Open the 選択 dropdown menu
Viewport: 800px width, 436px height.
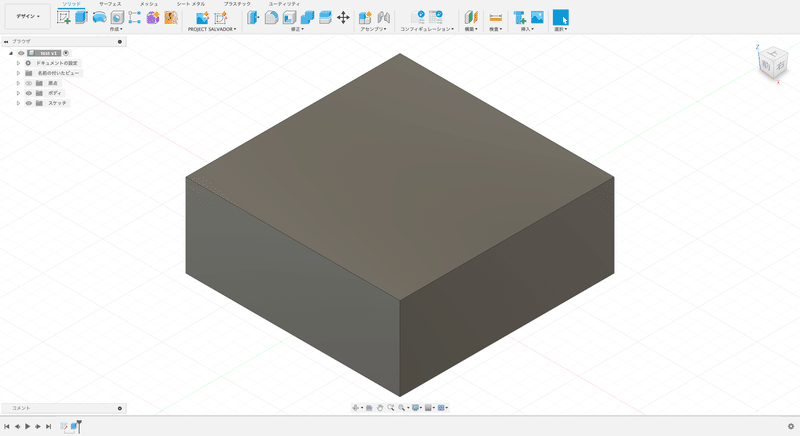(561, 29)
